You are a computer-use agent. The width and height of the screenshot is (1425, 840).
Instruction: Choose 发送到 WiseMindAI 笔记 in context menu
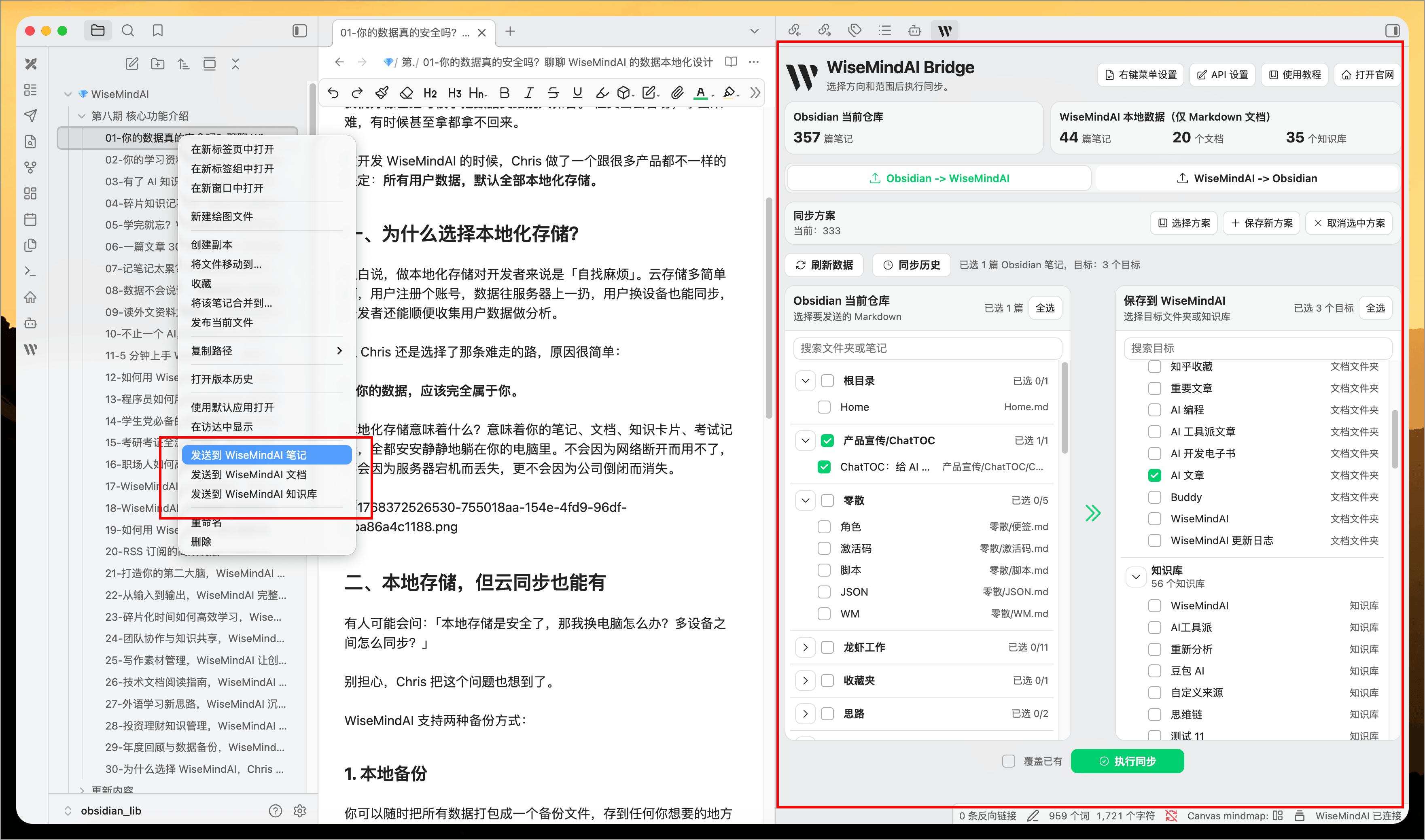coord(267,455)
